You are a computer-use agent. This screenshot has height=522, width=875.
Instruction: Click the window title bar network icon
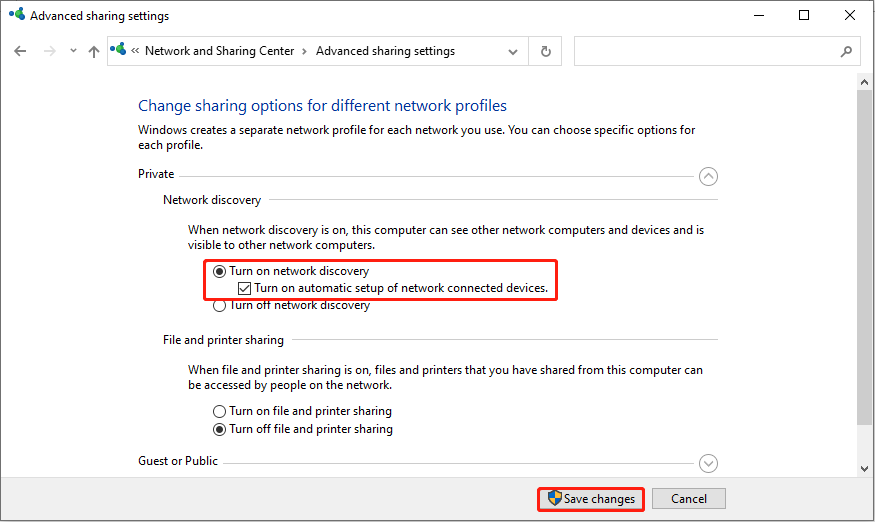click(16, 16)
